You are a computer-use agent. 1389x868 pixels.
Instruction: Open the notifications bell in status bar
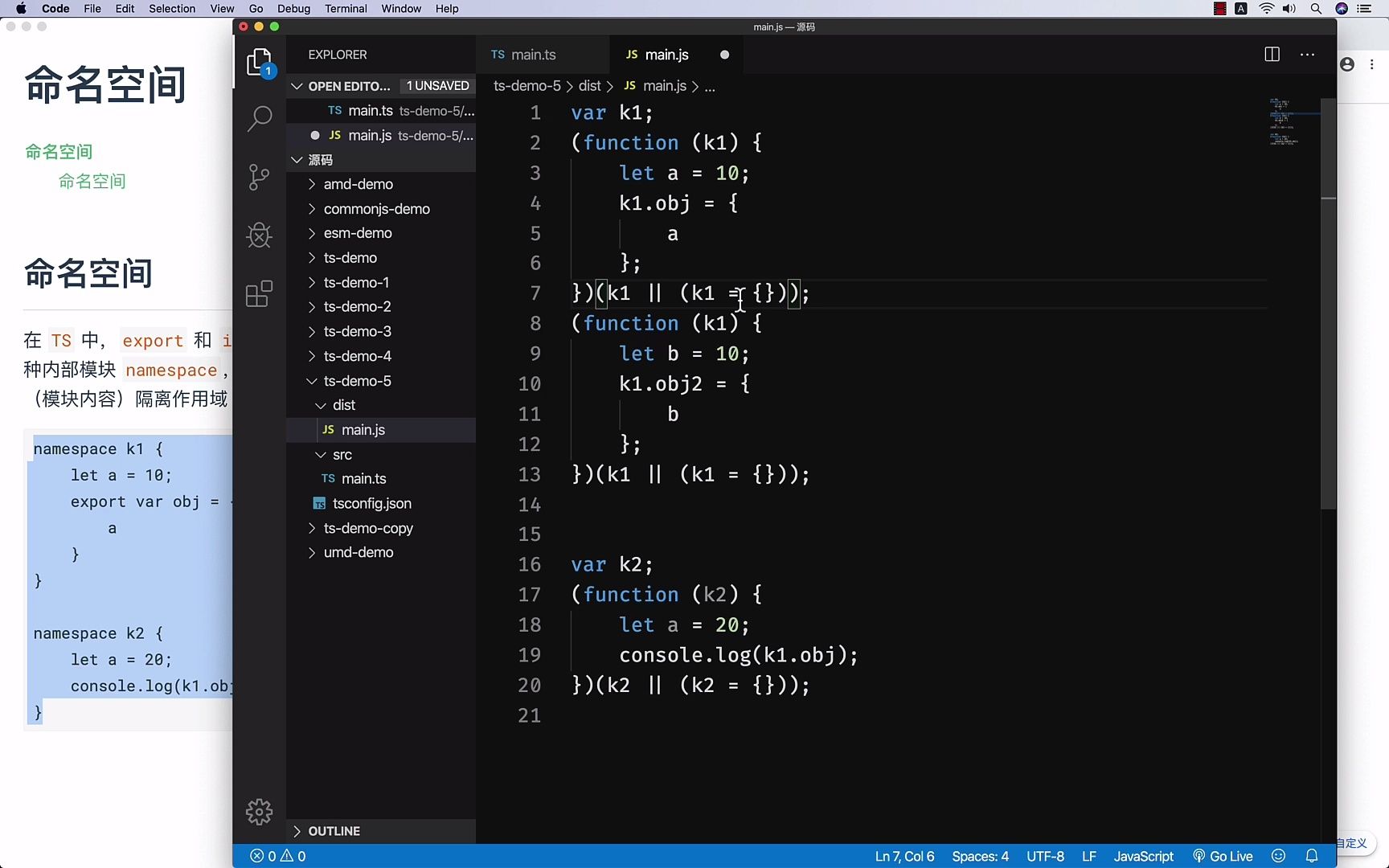[x=1312, y=856]
